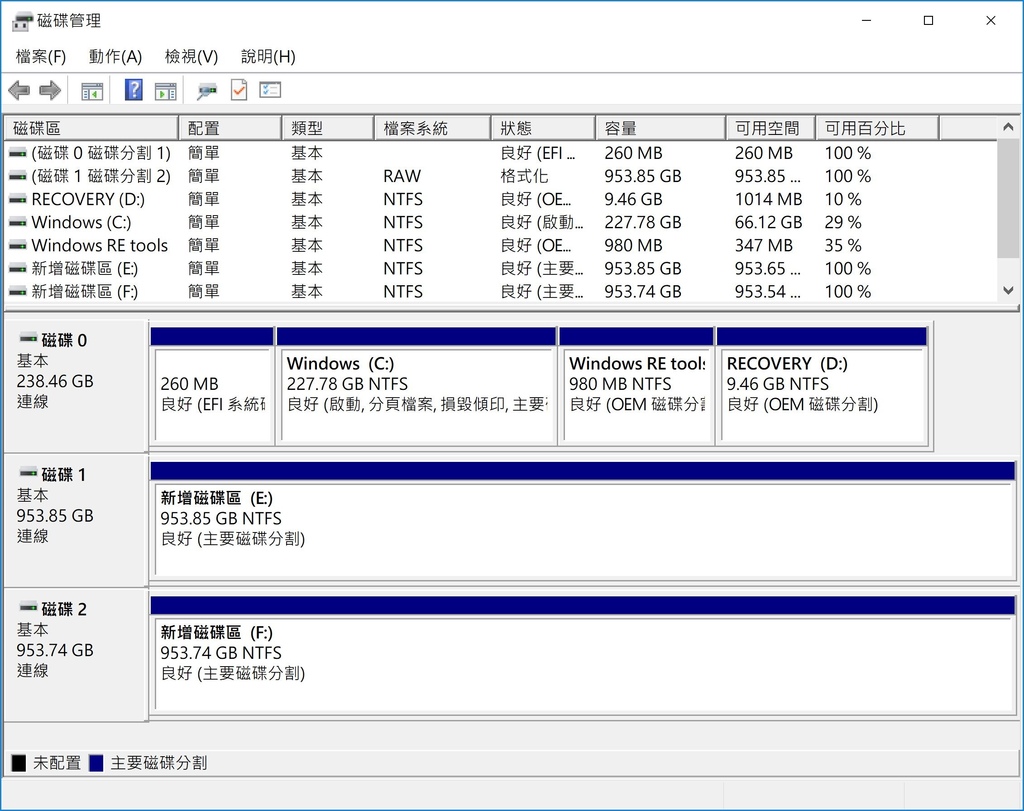
Task: Click the Help question mark toolbar icon
Action: pos(133,90)
